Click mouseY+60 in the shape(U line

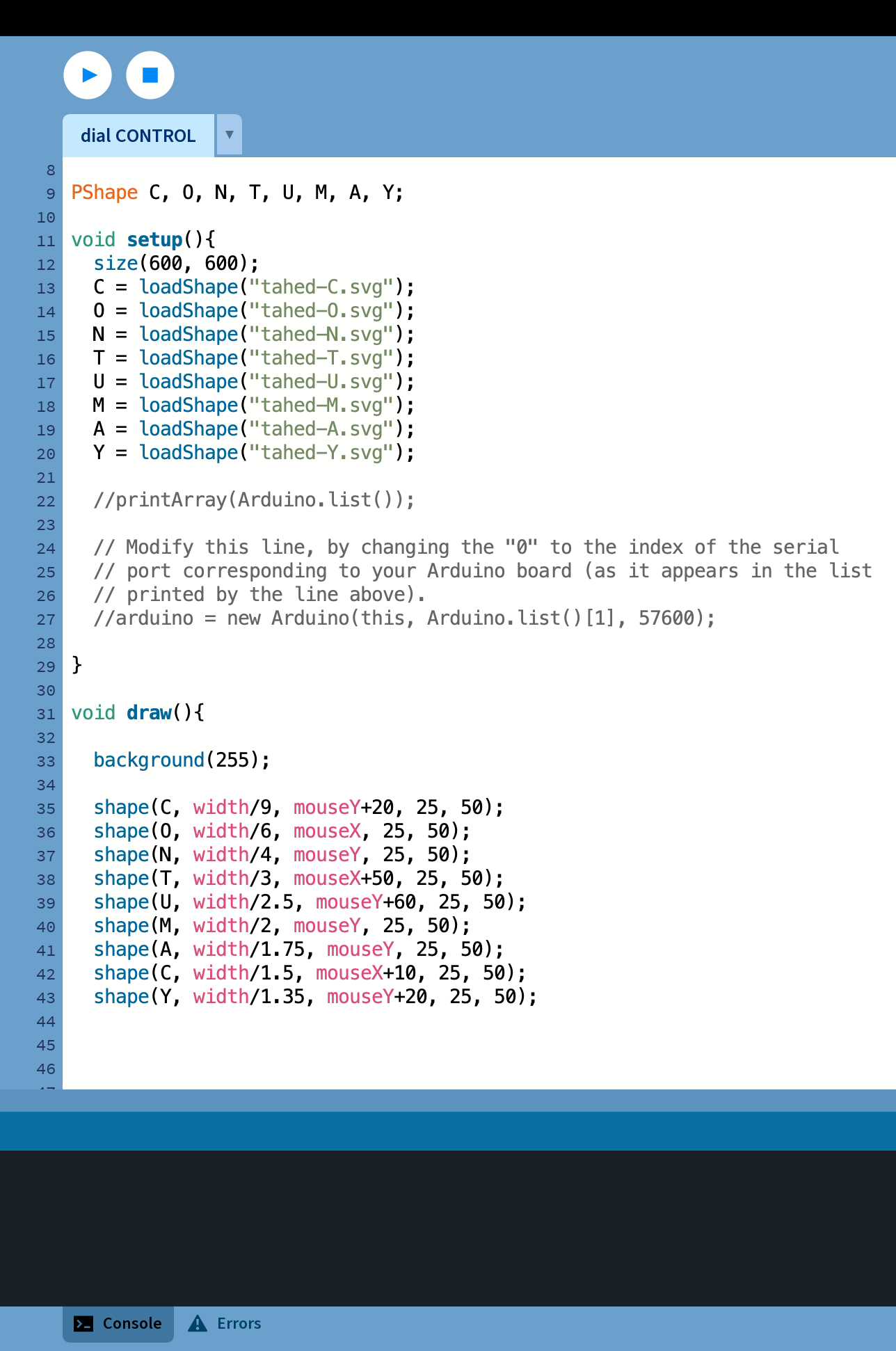[366, 902]
